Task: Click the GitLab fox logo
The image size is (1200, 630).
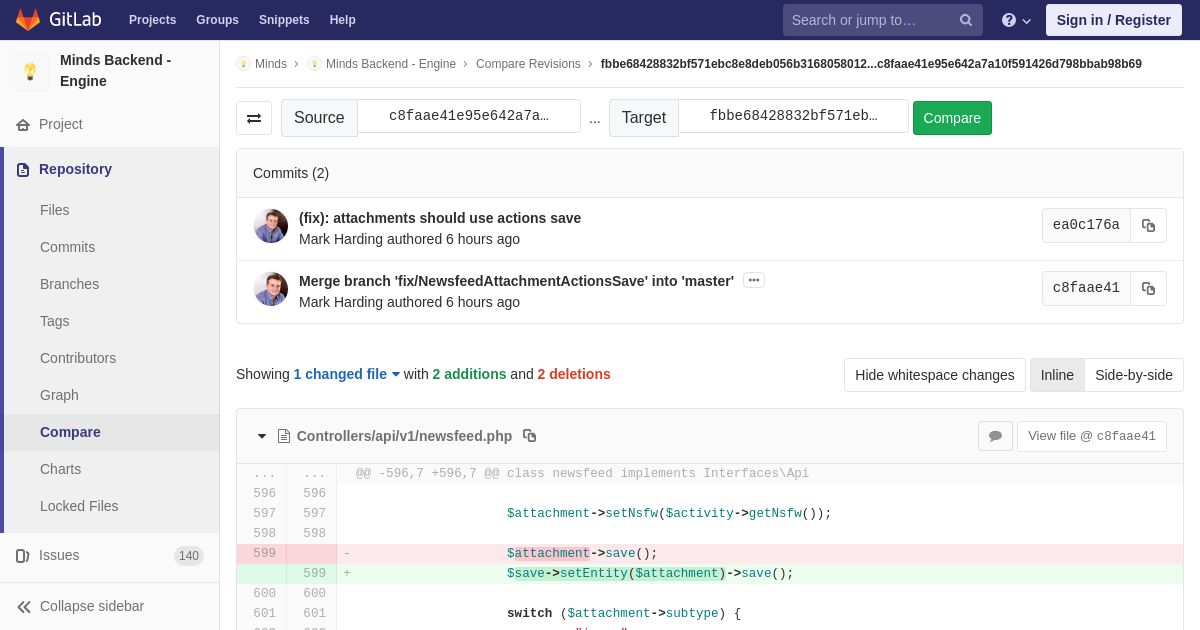Action: (x=28, y=20)
